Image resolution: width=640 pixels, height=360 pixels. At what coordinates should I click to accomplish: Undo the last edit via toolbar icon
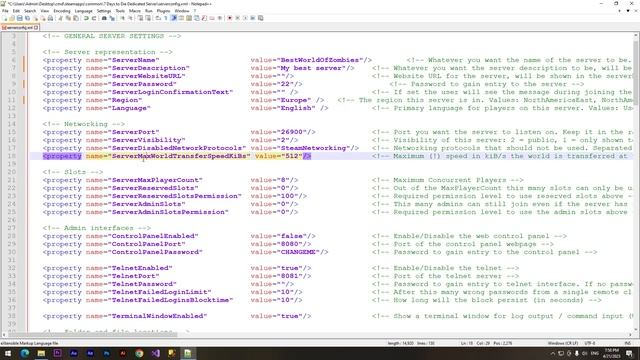87,18
